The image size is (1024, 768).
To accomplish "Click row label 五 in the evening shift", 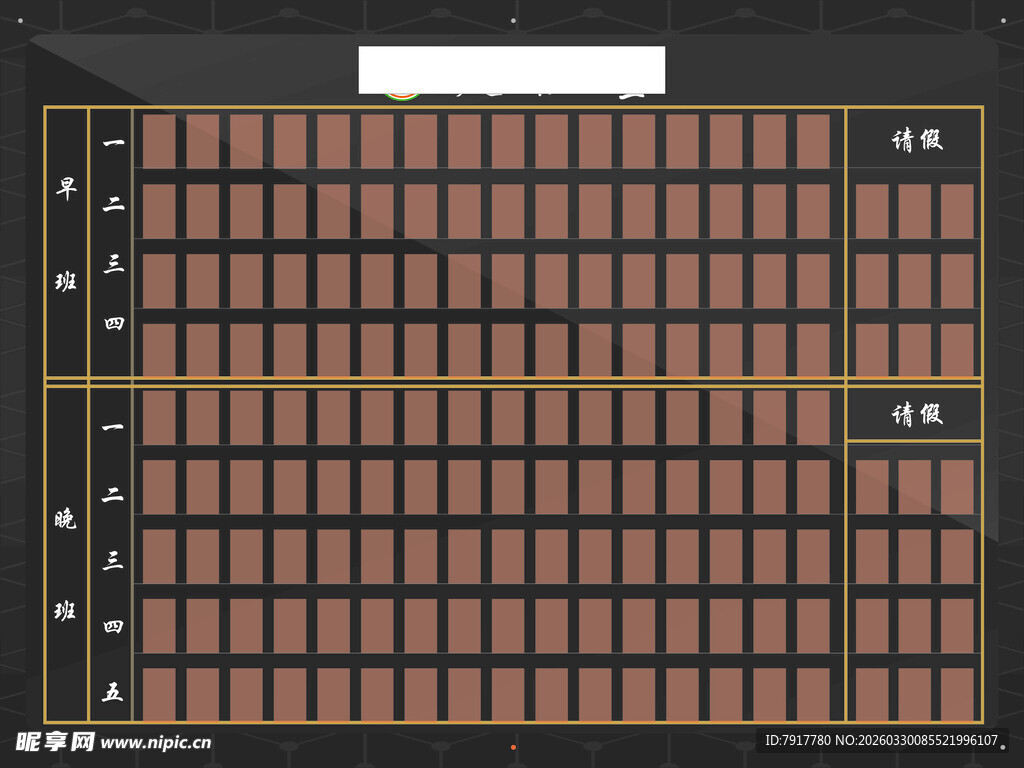I will (x=113, y=692).
